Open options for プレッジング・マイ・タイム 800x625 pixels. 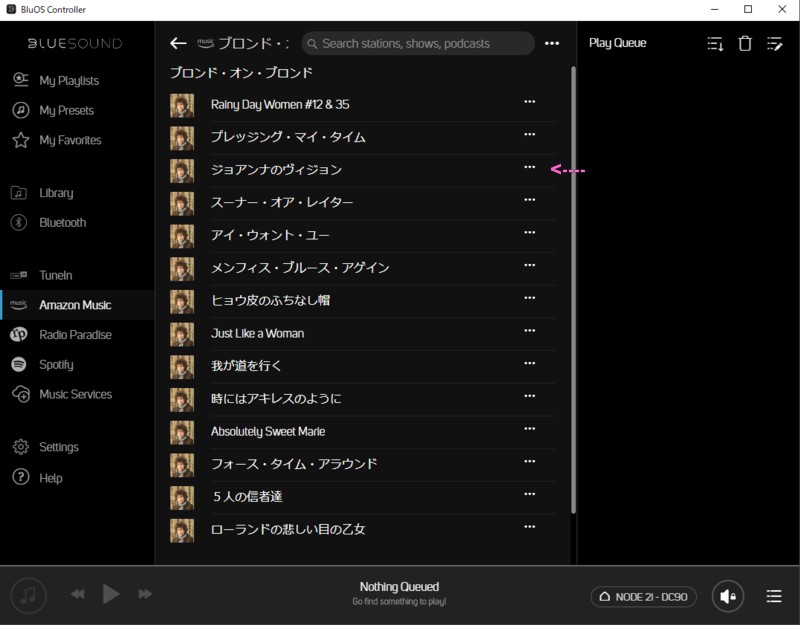[x=530, y=134]
